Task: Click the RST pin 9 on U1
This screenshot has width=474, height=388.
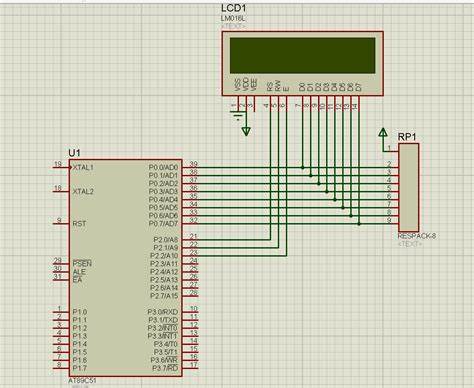Action: (x=62, y=223)
